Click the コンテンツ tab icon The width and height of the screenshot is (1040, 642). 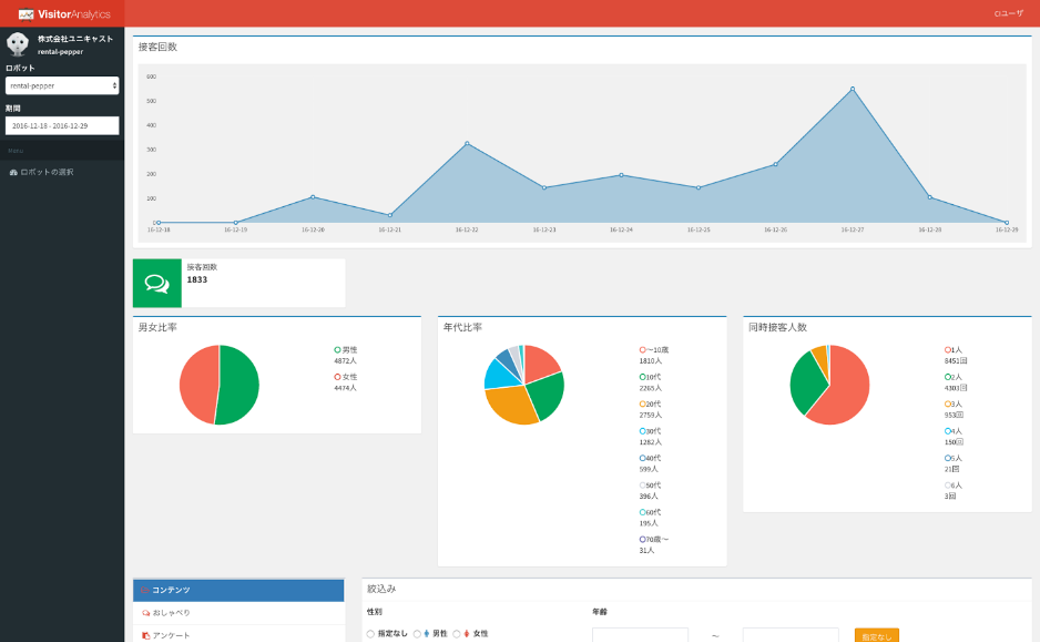[146, 590]
